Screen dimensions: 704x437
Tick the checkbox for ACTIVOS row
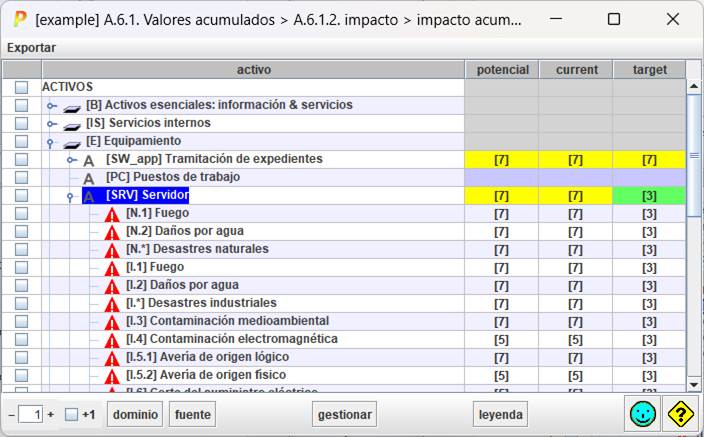(21, 87)
